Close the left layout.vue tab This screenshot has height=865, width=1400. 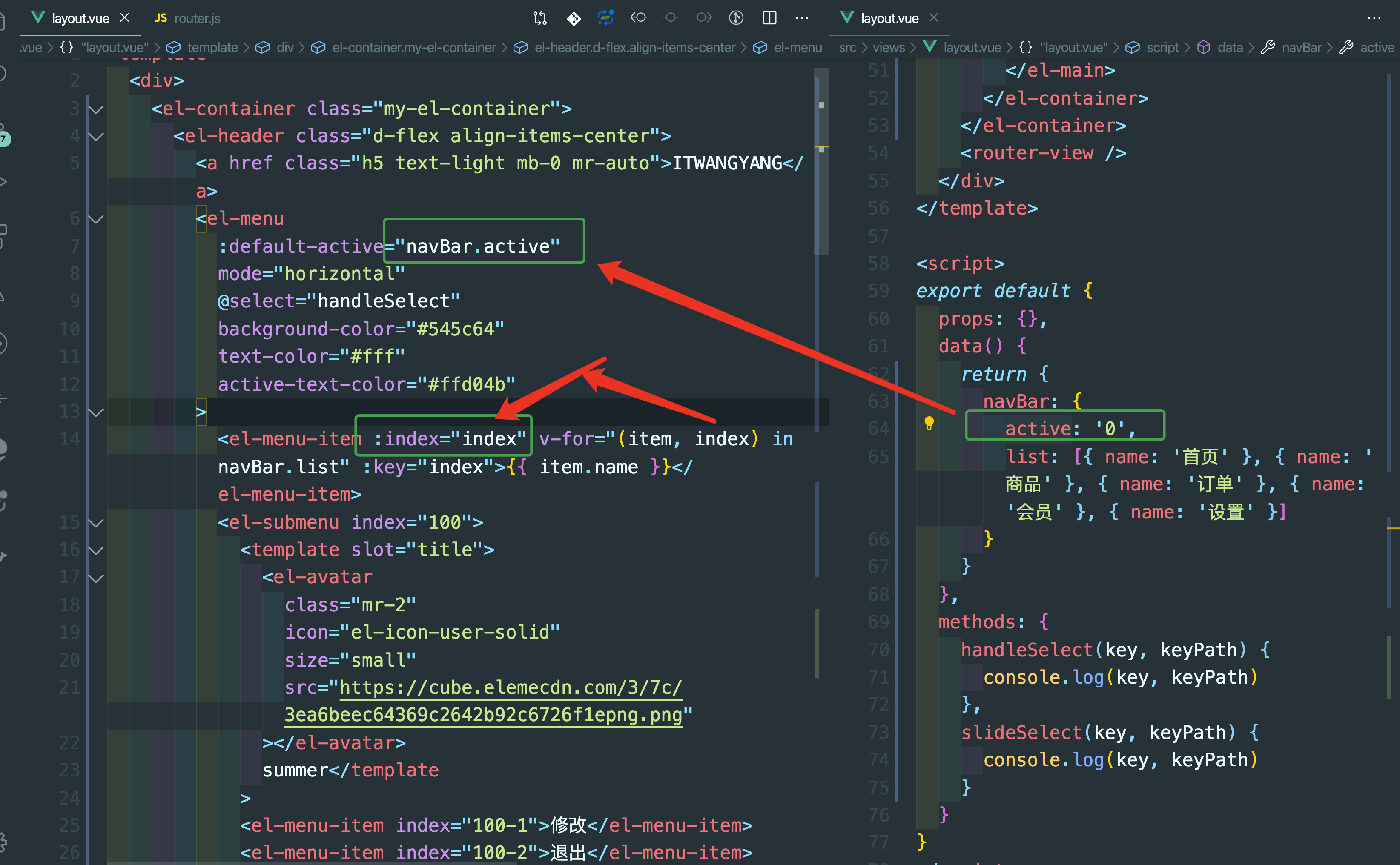pos(124,18)
